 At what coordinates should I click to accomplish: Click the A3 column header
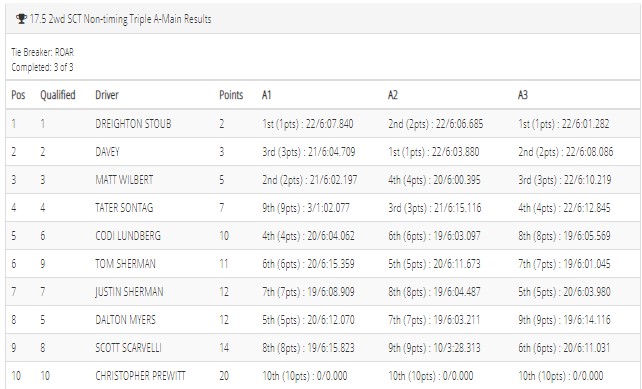tap(523, 95)
